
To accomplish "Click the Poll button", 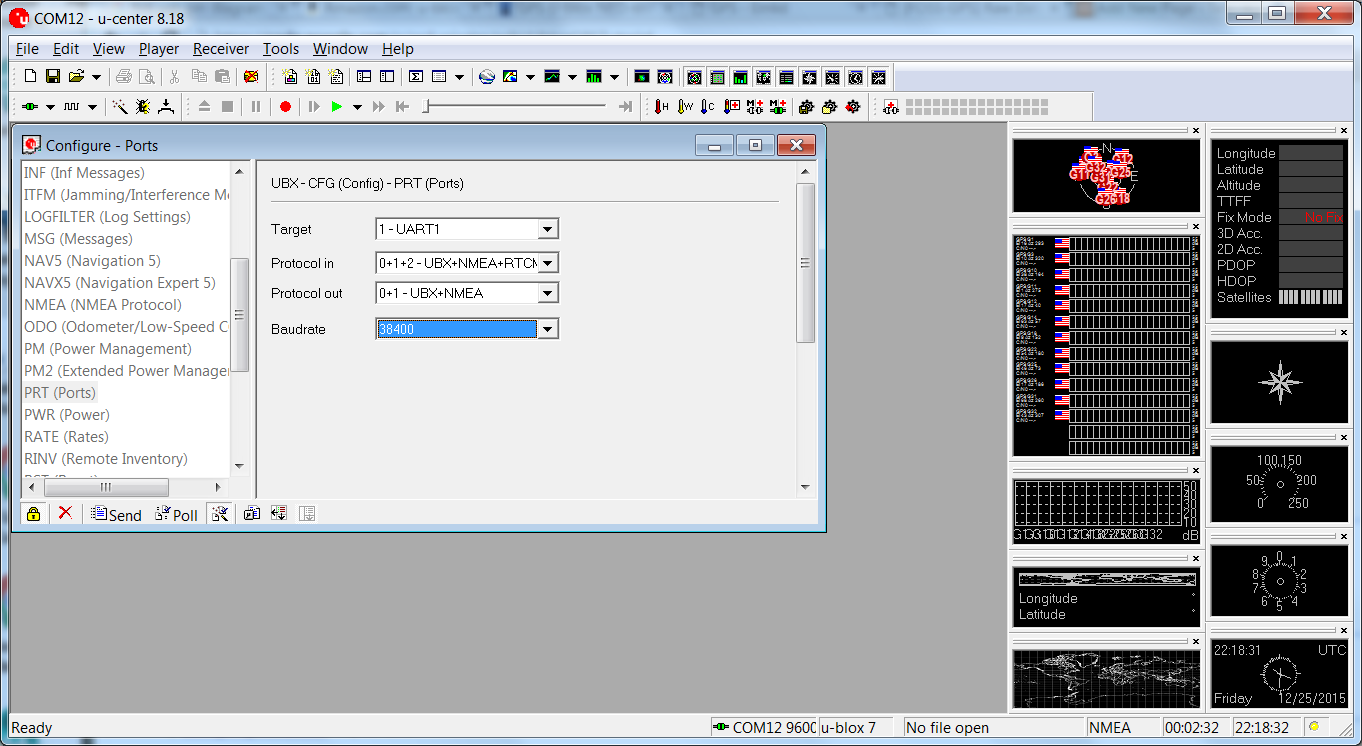I will click(x=177, y=514).
